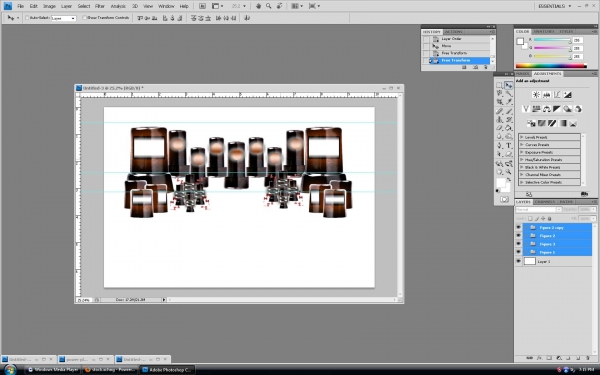Expand the Levels Presets list
Viewport: 600px width, 375px height.
pyautogui.click(x=522, y=137)
